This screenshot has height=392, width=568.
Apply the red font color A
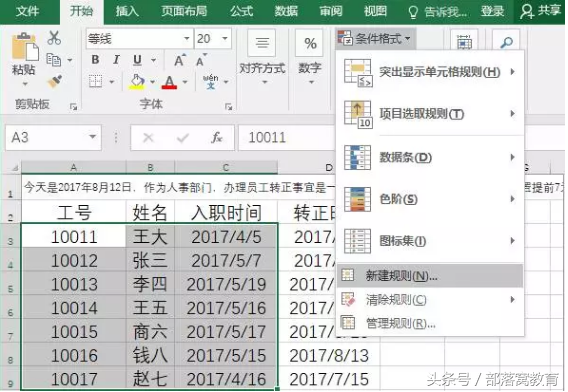(x=170, y=82)
